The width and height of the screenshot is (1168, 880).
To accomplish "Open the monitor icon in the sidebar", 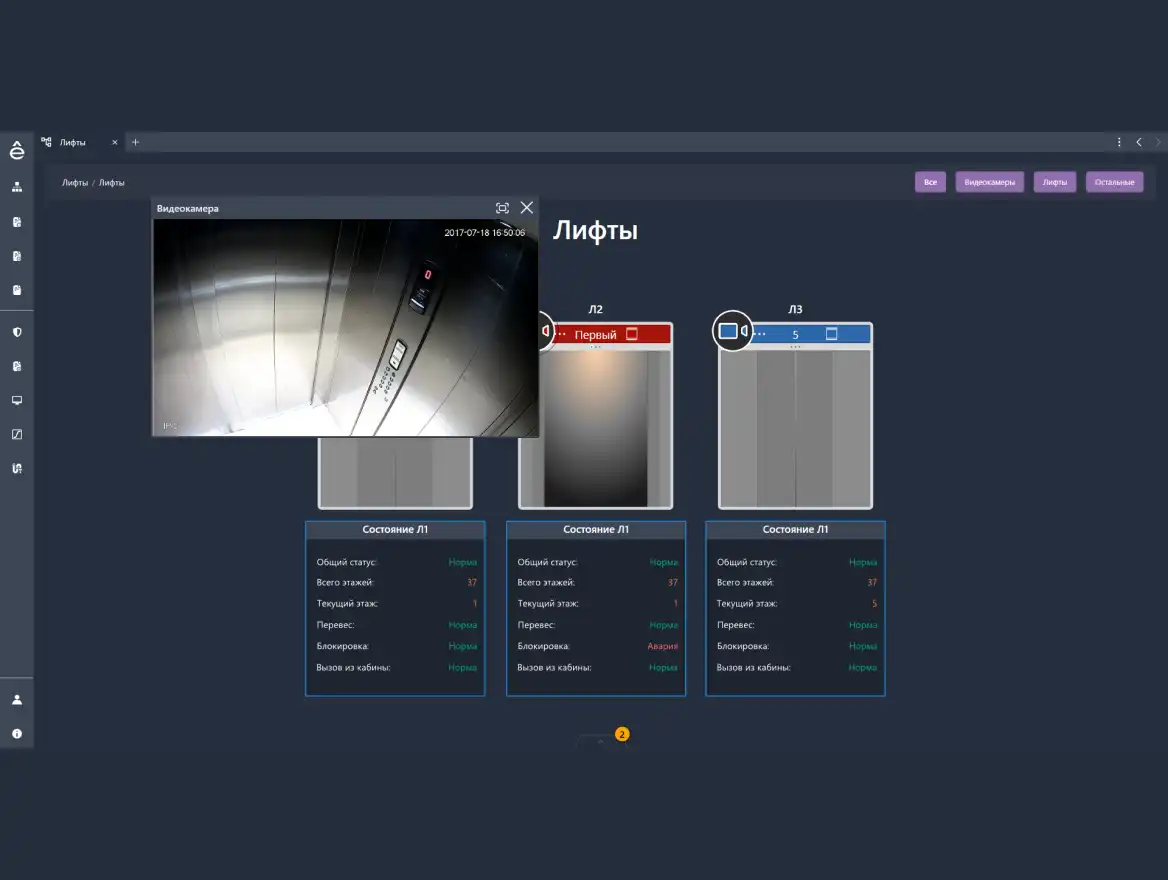I will tap(17, 400).
